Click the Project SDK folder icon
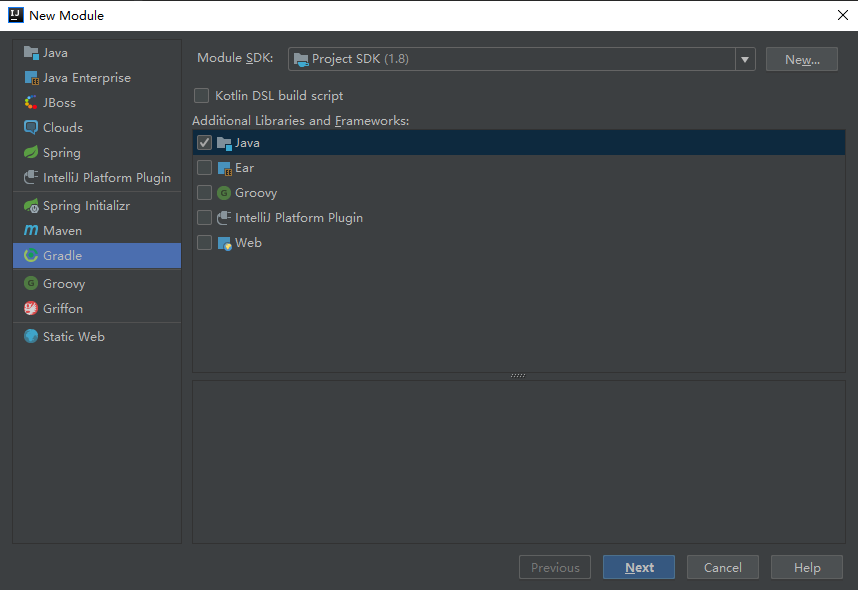858x590 pixels. click(x=301, y=59)
